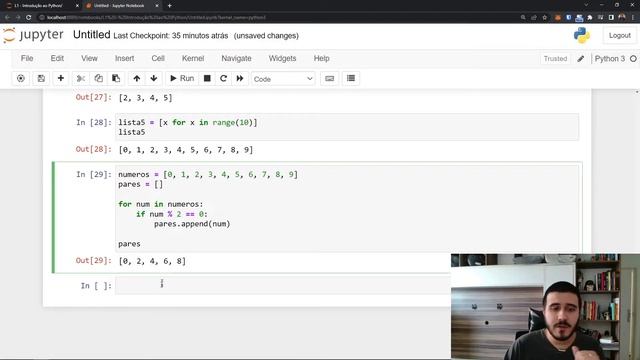Click the webcam video overlay

pos(545,307)
